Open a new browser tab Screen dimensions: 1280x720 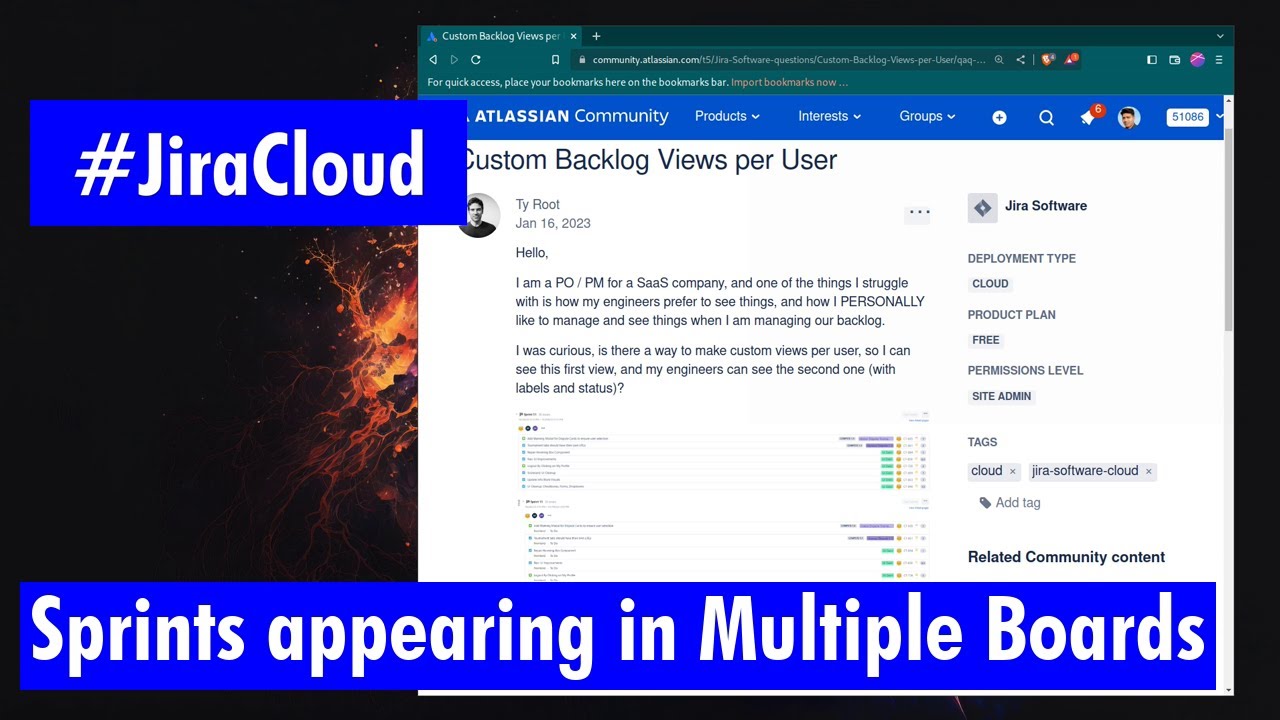pos(596,36)
